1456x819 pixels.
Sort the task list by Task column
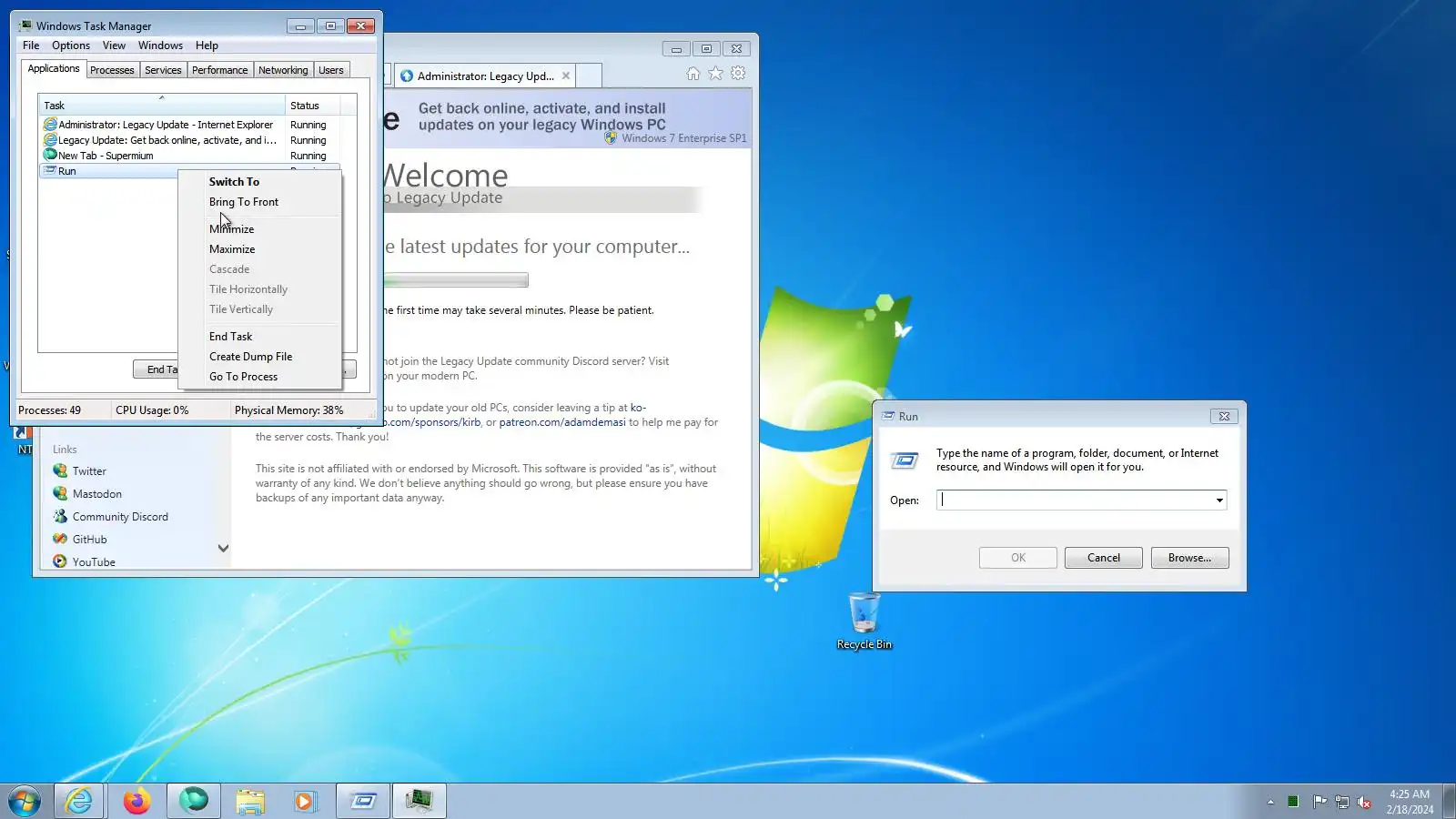coord(162,105)
